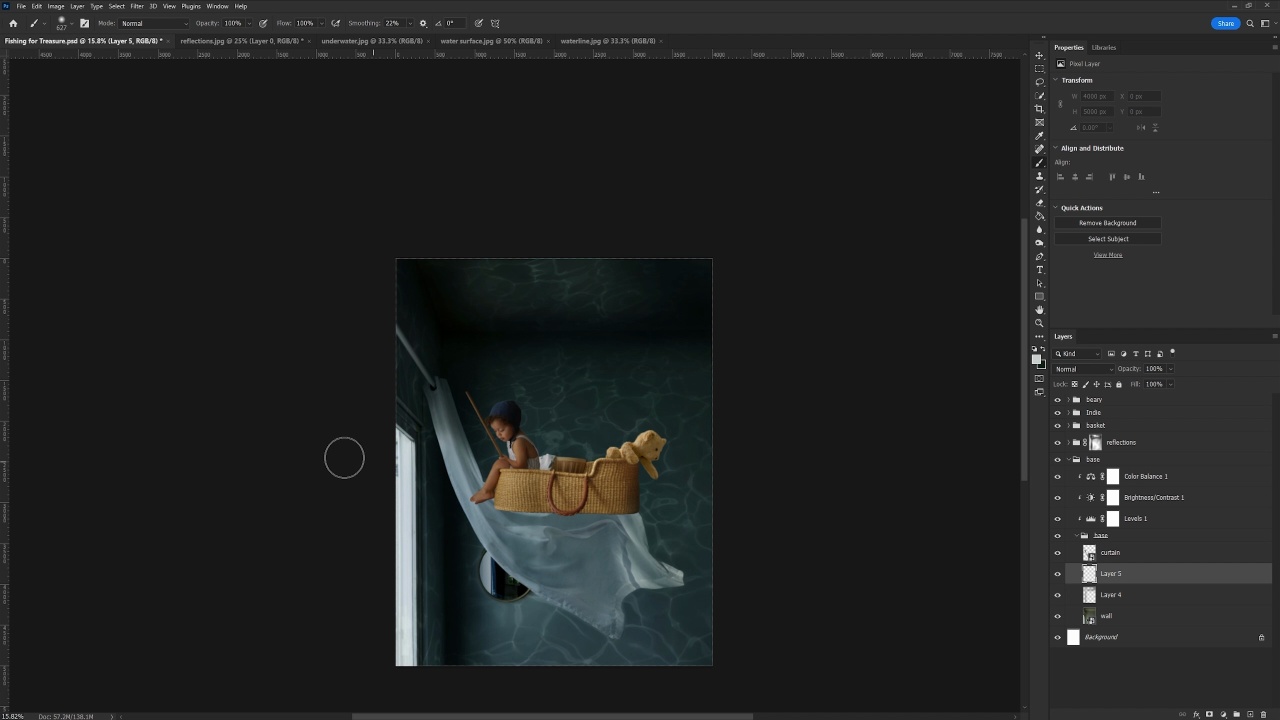1280x720 pixels.
Task: Open the Filter menu
Action: pyautogui.click(x=137, y=6)
